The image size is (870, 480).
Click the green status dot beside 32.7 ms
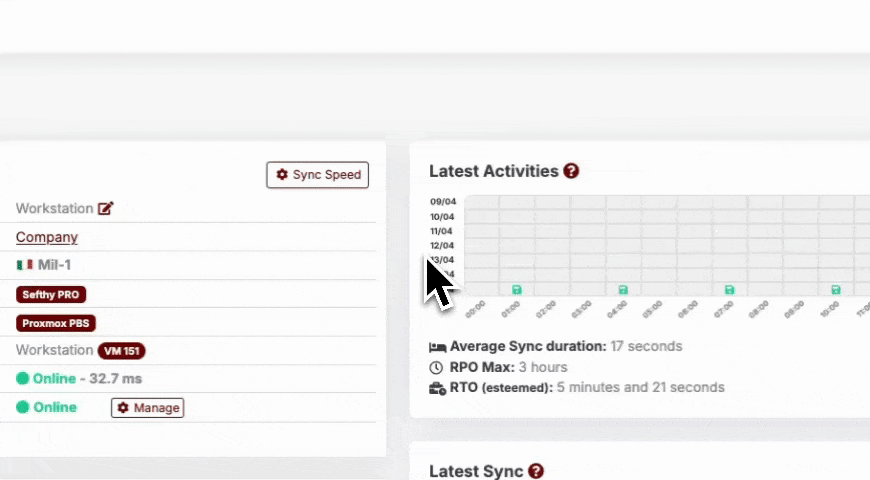pyautogui.click(x=23, y=379)
